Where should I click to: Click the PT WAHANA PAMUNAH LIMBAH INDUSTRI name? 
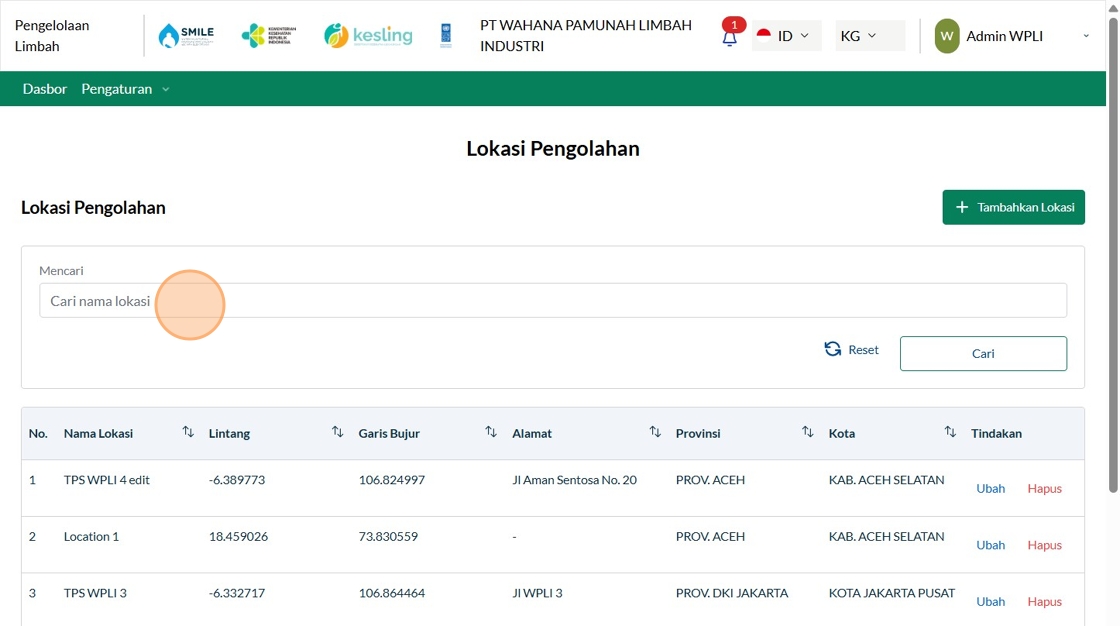point(586,36)
